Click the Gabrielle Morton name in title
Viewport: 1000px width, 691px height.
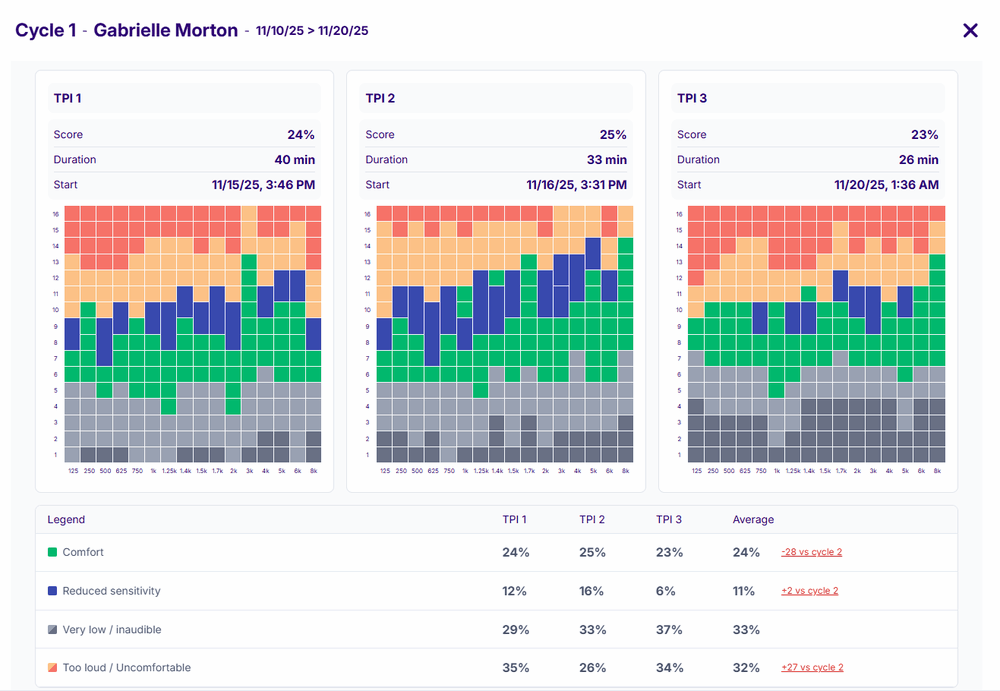(x=165, y=30)
